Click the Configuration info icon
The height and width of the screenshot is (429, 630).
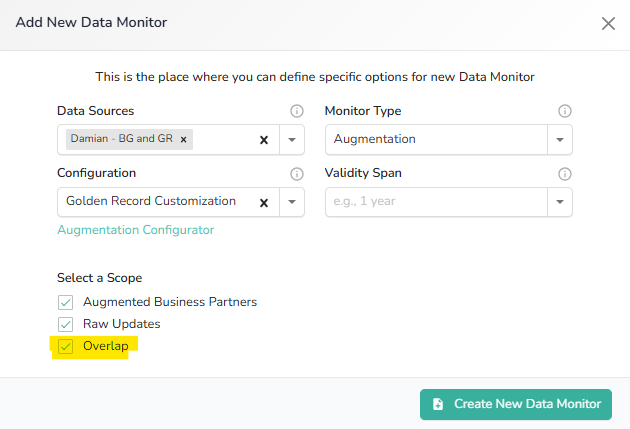pos(296,173)
